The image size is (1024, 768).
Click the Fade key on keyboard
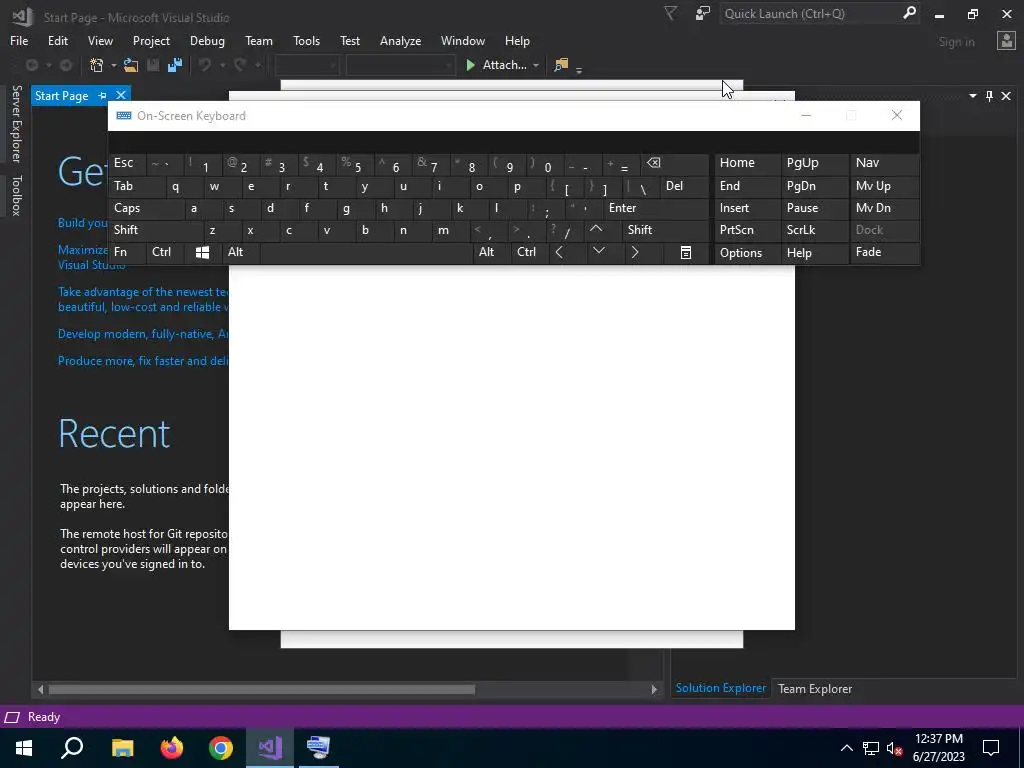pos(884,252)
